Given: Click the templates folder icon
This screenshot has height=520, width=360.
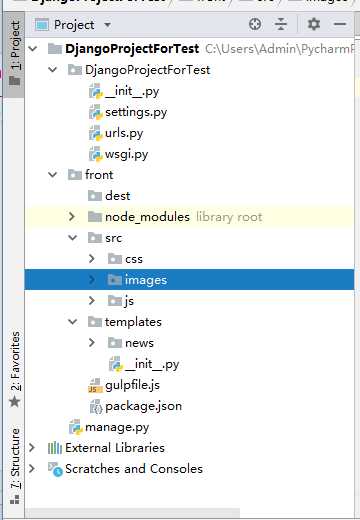Looking at the screenshot, I should (x=95, y=322).
